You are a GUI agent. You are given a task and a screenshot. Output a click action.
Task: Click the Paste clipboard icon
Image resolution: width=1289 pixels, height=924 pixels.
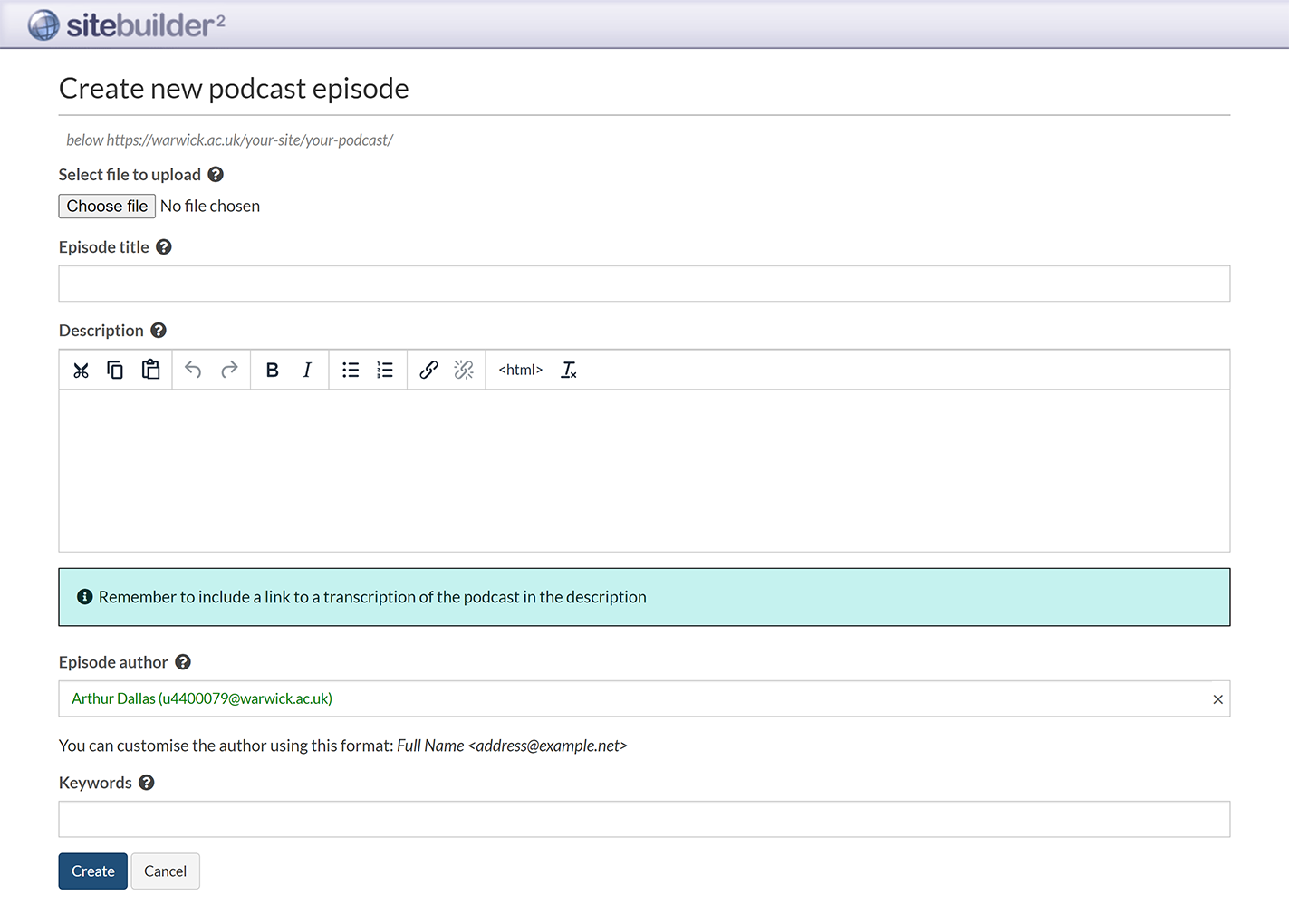tap(150, 370)
